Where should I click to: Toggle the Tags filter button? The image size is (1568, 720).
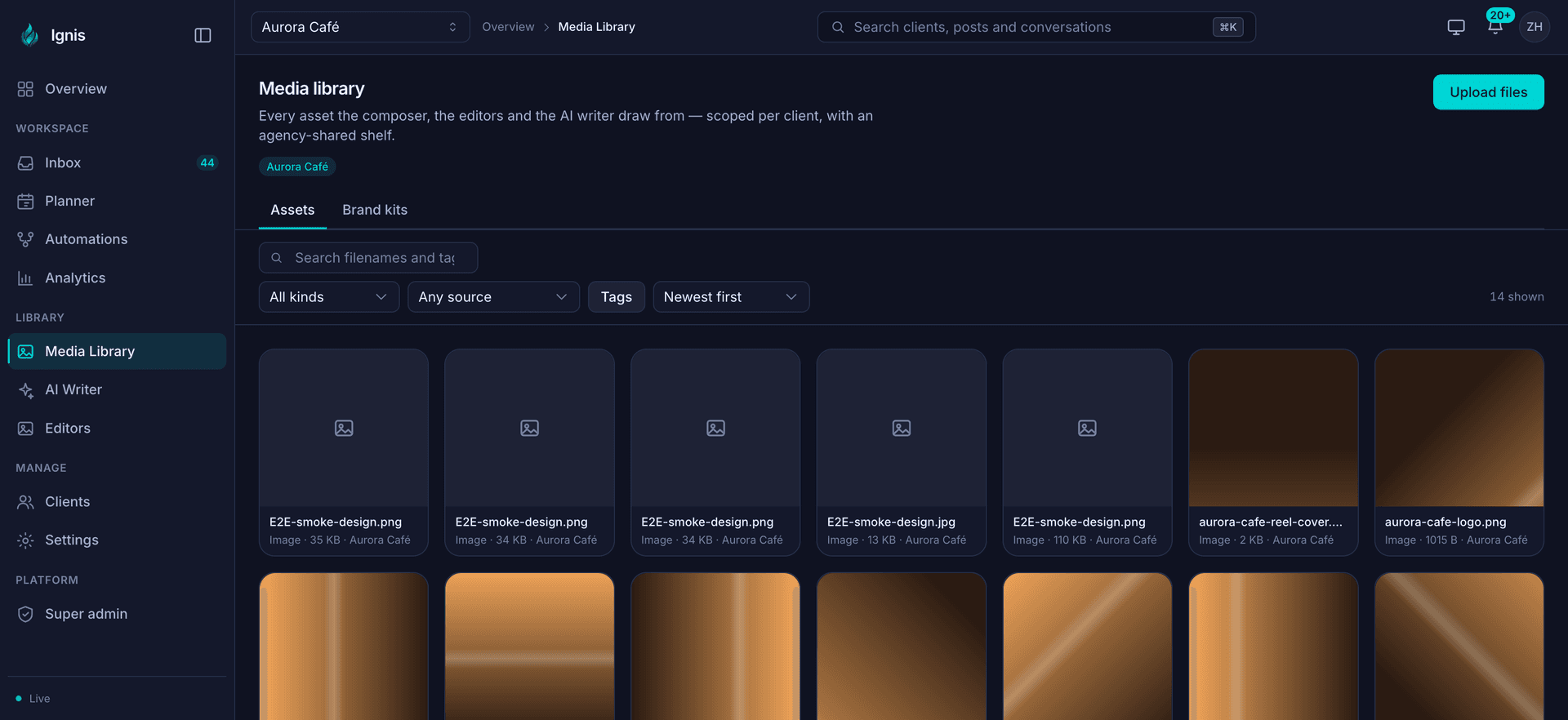point(617,297)
